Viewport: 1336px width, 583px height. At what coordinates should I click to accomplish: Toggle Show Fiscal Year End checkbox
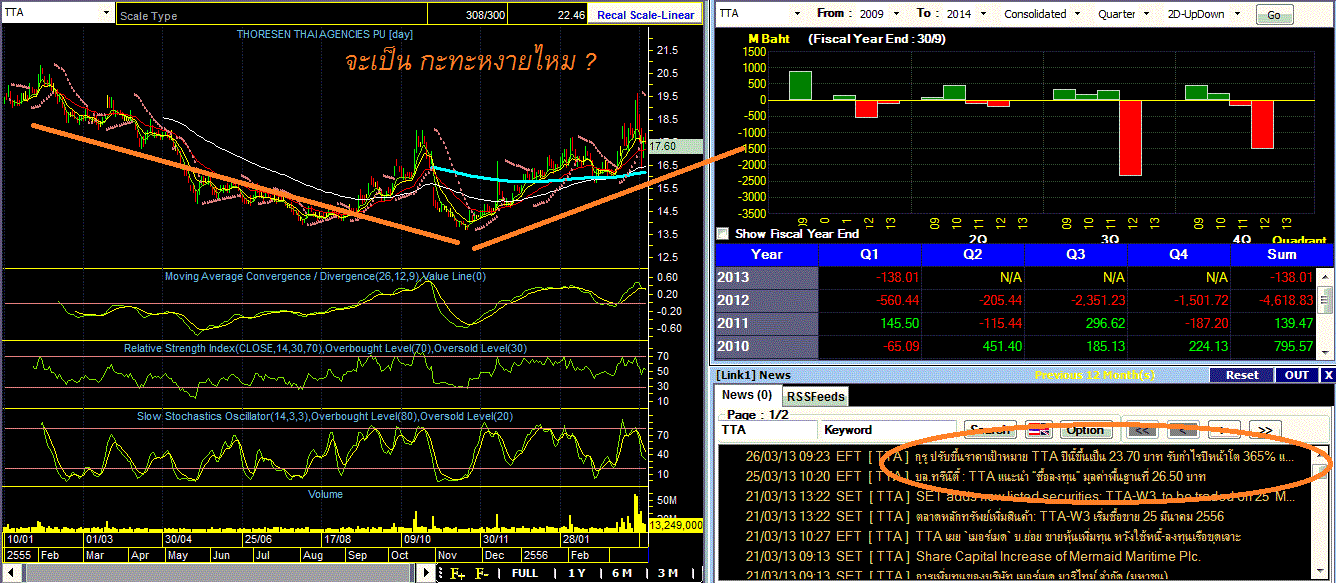click(723, 234)
